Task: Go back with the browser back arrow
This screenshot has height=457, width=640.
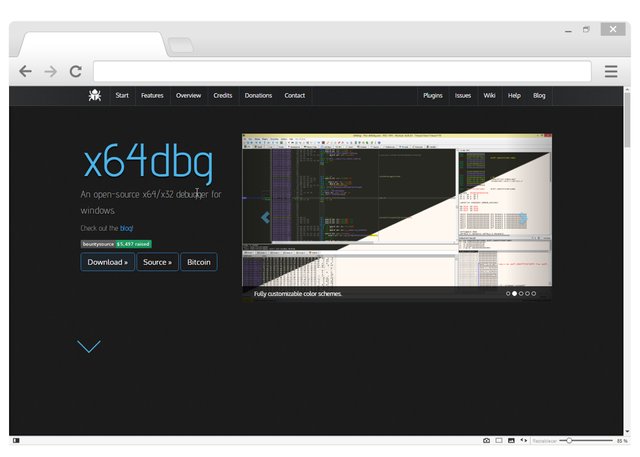Action: click(25, 71)
